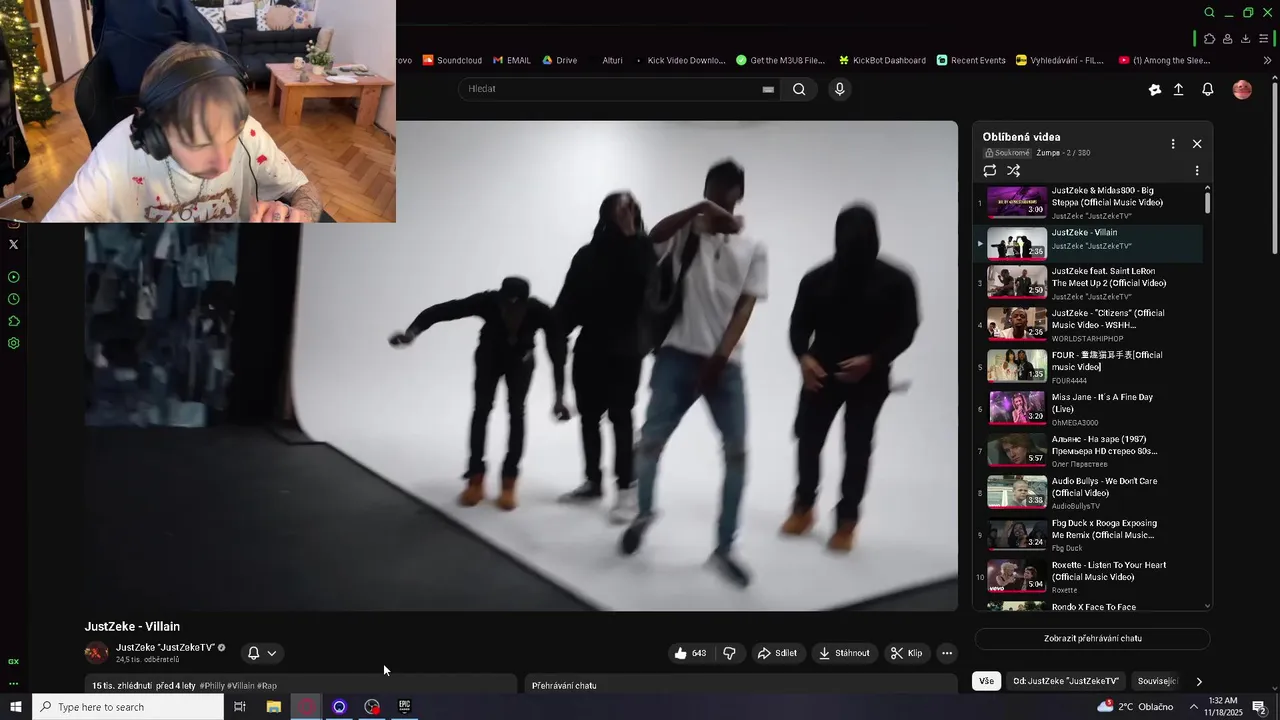
Task: Click the Stáhnout download button
Action: coord(844,653)
